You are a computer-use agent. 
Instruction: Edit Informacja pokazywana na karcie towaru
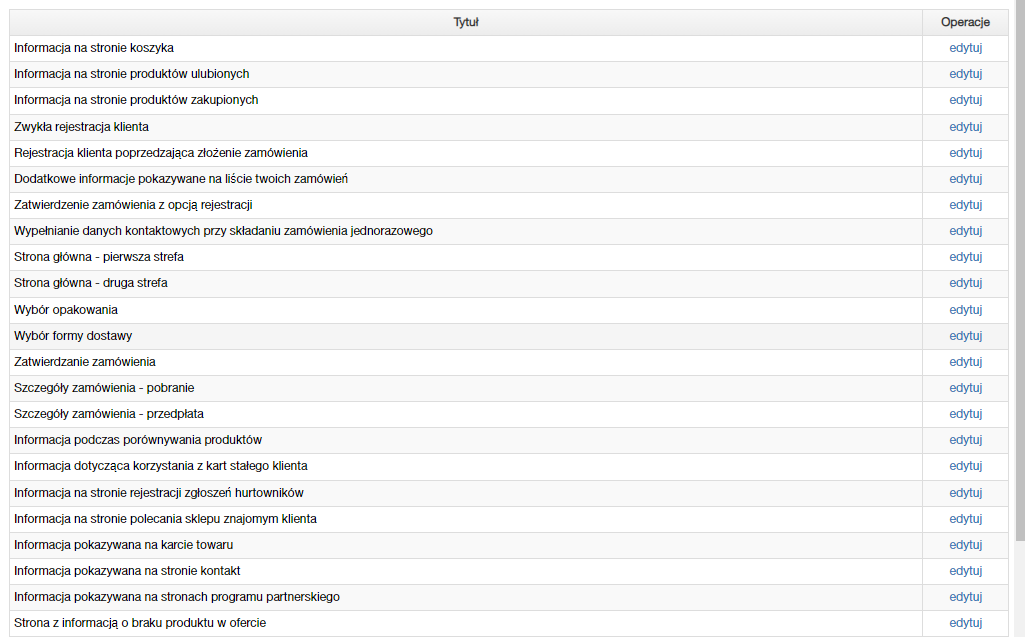(x=966, y=545)
